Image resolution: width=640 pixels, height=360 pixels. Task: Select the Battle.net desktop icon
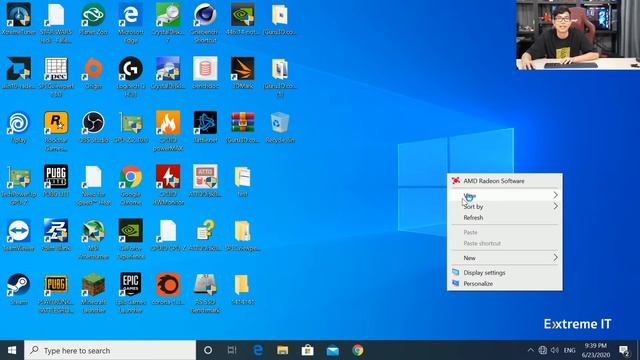205,127
